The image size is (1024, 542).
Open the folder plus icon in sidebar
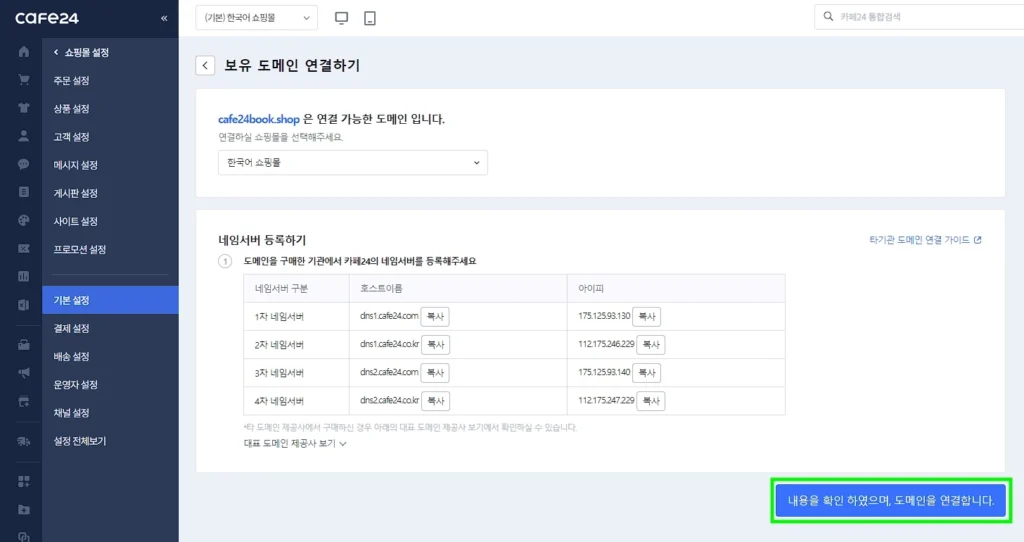pos(24,509)
